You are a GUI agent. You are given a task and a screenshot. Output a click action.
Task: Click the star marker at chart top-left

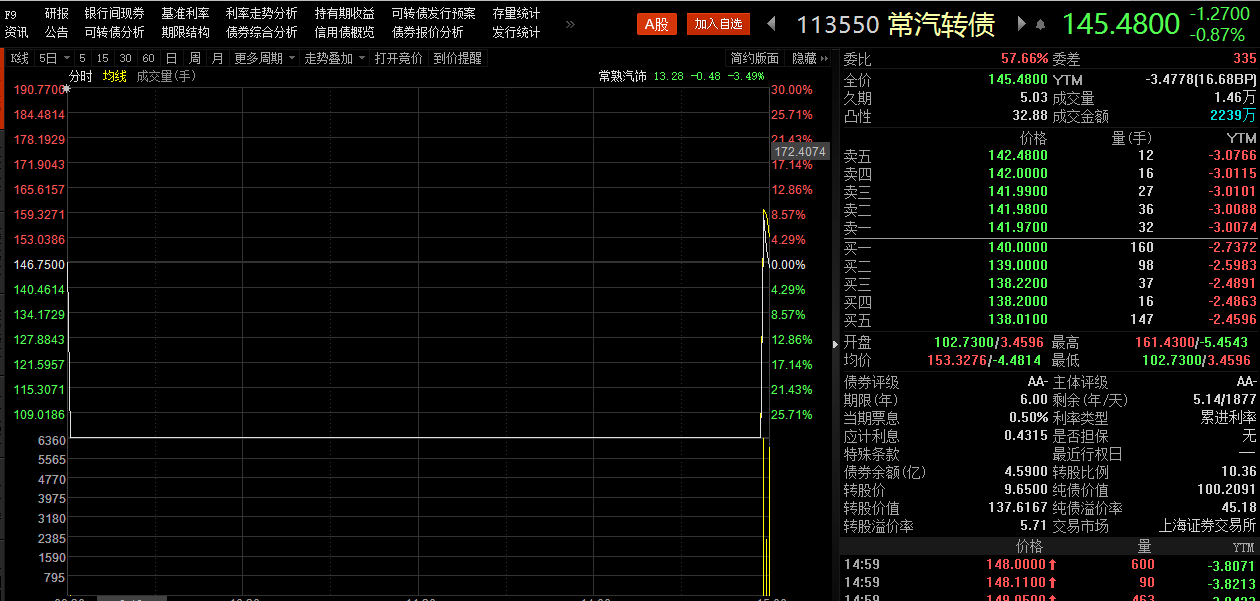click(x=67, y=89)
